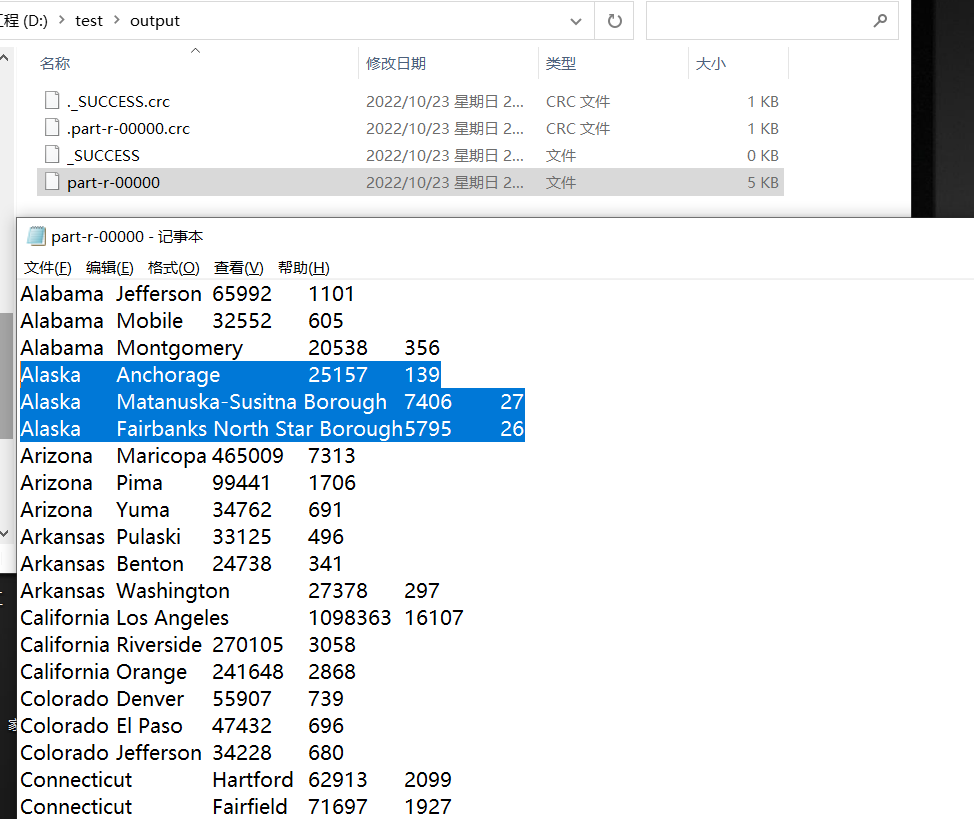
Task: Click the word Riverside in Notepad
Action: click(x=159, y=645)
